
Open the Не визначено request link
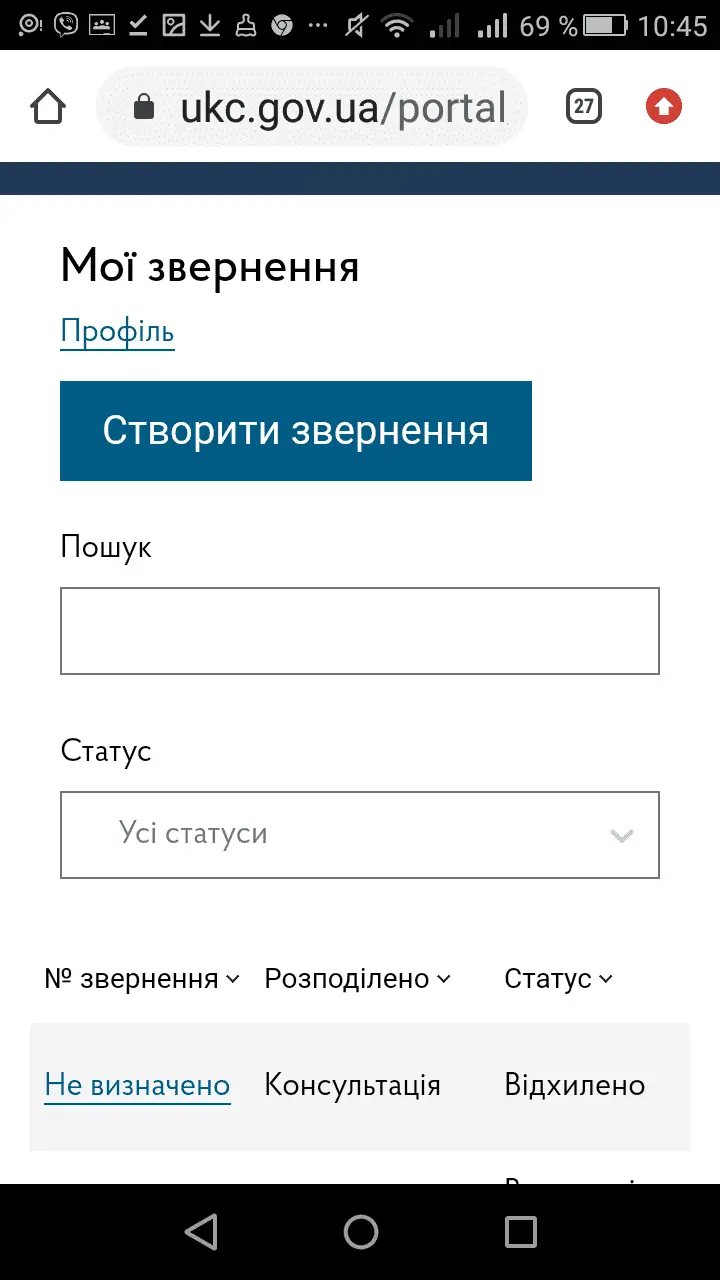coord(137,1086)
